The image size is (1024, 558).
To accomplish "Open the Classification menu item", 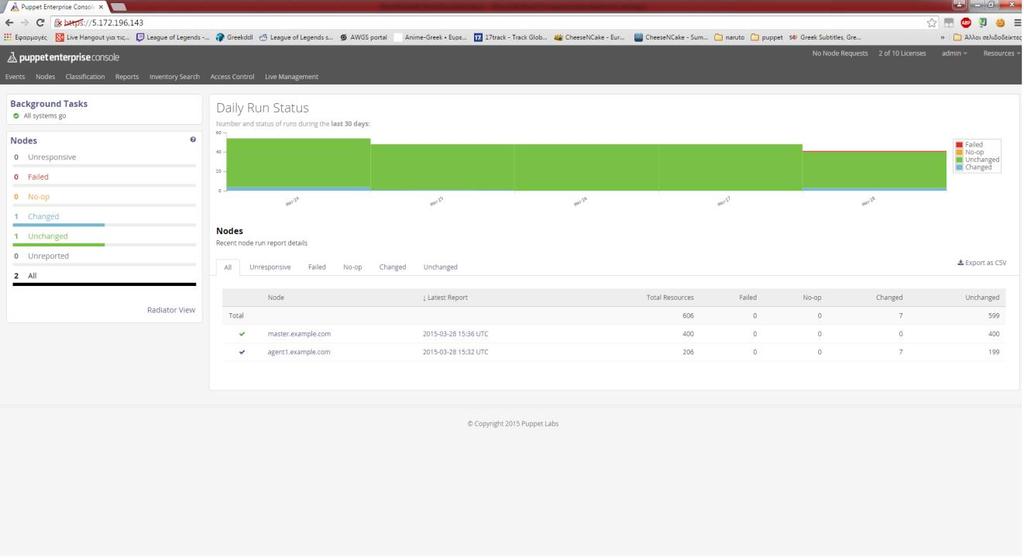I will [85, 77].
